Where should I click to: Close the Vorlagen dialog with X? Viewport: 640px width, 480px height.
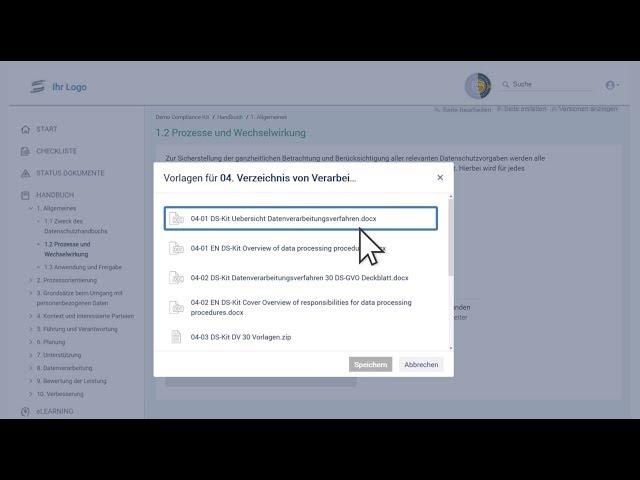pyautogui.click(x=440, y=178)
